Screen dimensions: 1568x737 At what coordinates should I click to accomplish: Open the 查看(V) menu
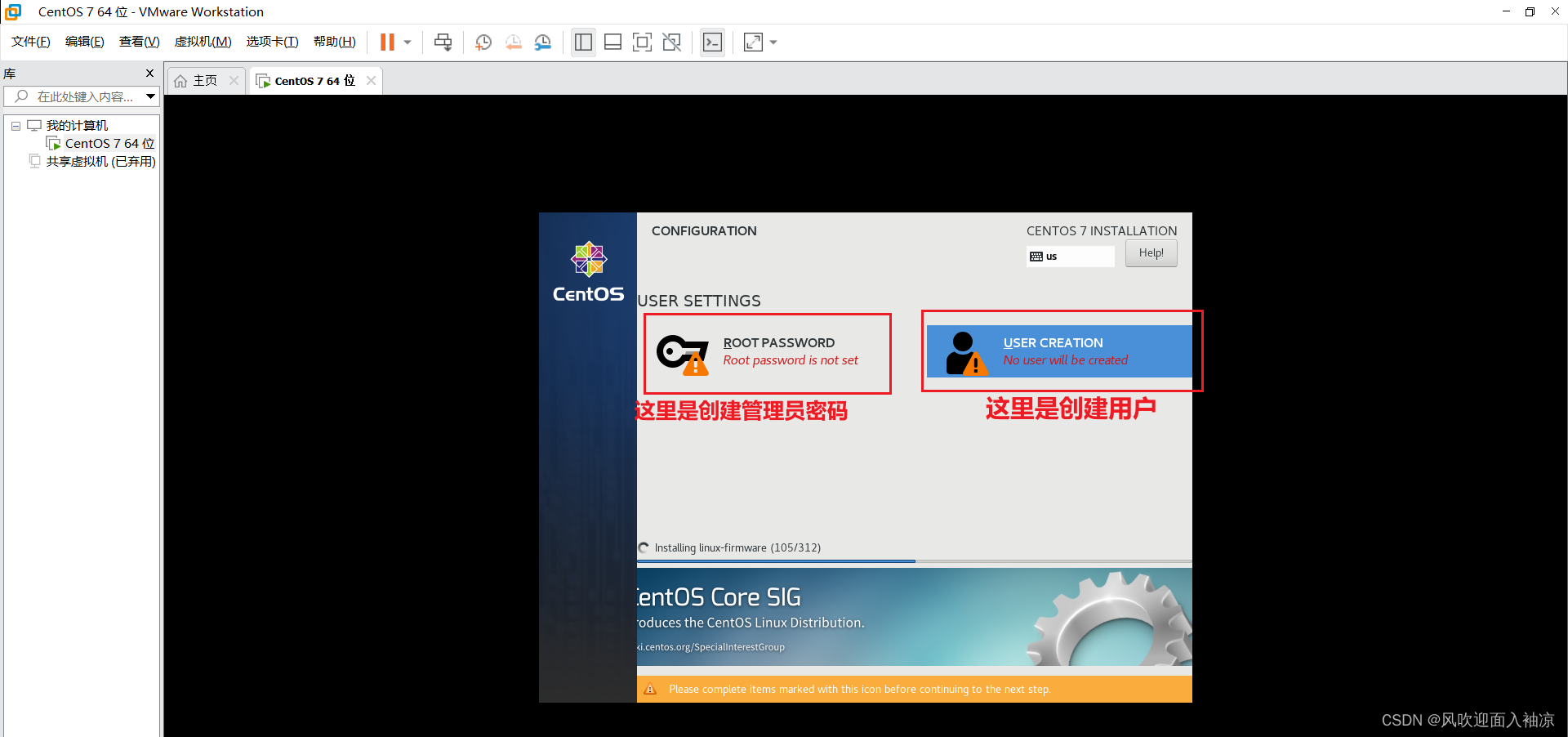pos(140,42)
